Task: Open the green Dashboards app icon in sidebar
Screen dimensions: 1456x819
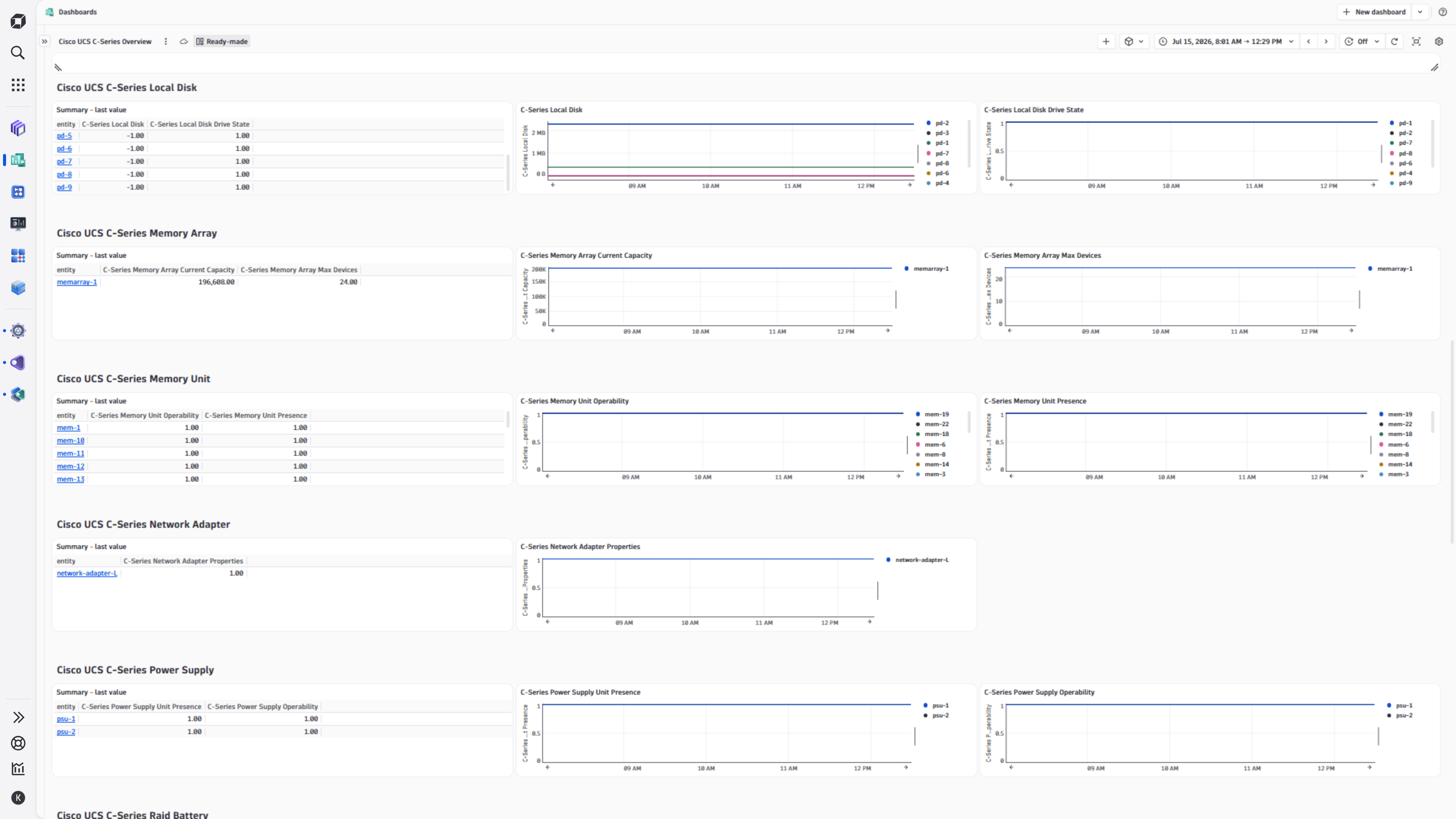Action: [18, 160]
